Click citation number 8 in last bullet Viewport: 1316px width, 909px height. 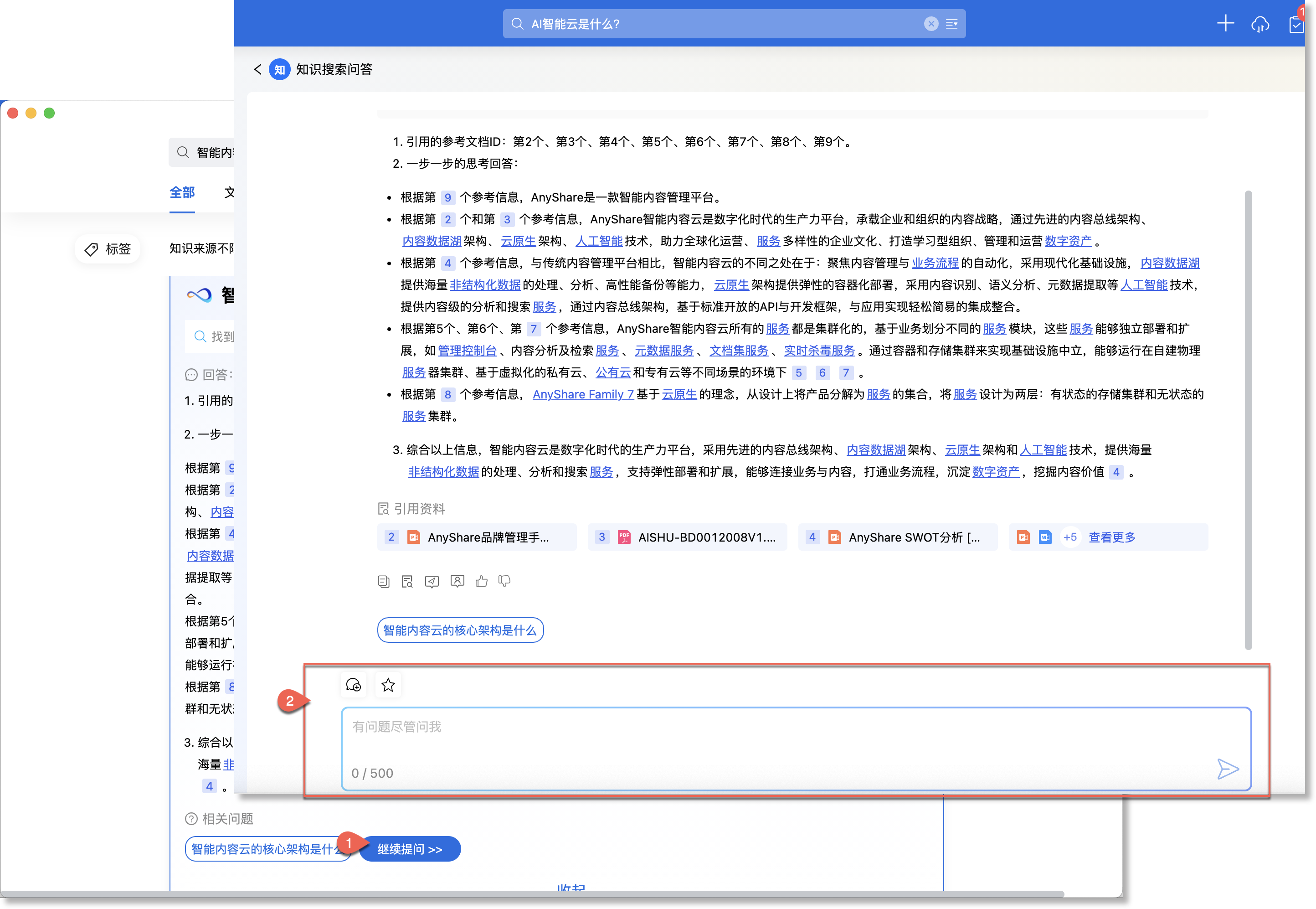pyautogui.click(x=448, y=394)
